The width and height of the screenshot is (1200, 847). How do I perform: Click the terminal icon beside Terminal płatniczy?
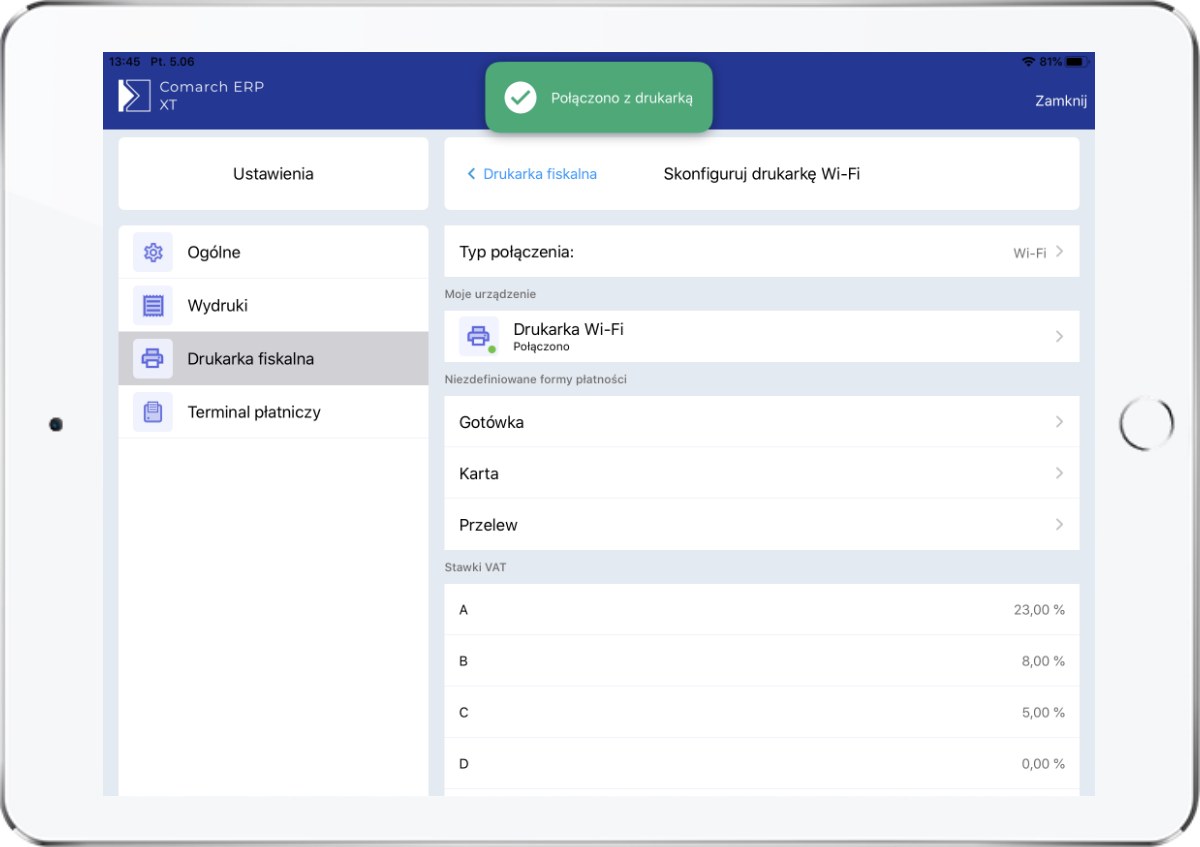tap(153, 412)
